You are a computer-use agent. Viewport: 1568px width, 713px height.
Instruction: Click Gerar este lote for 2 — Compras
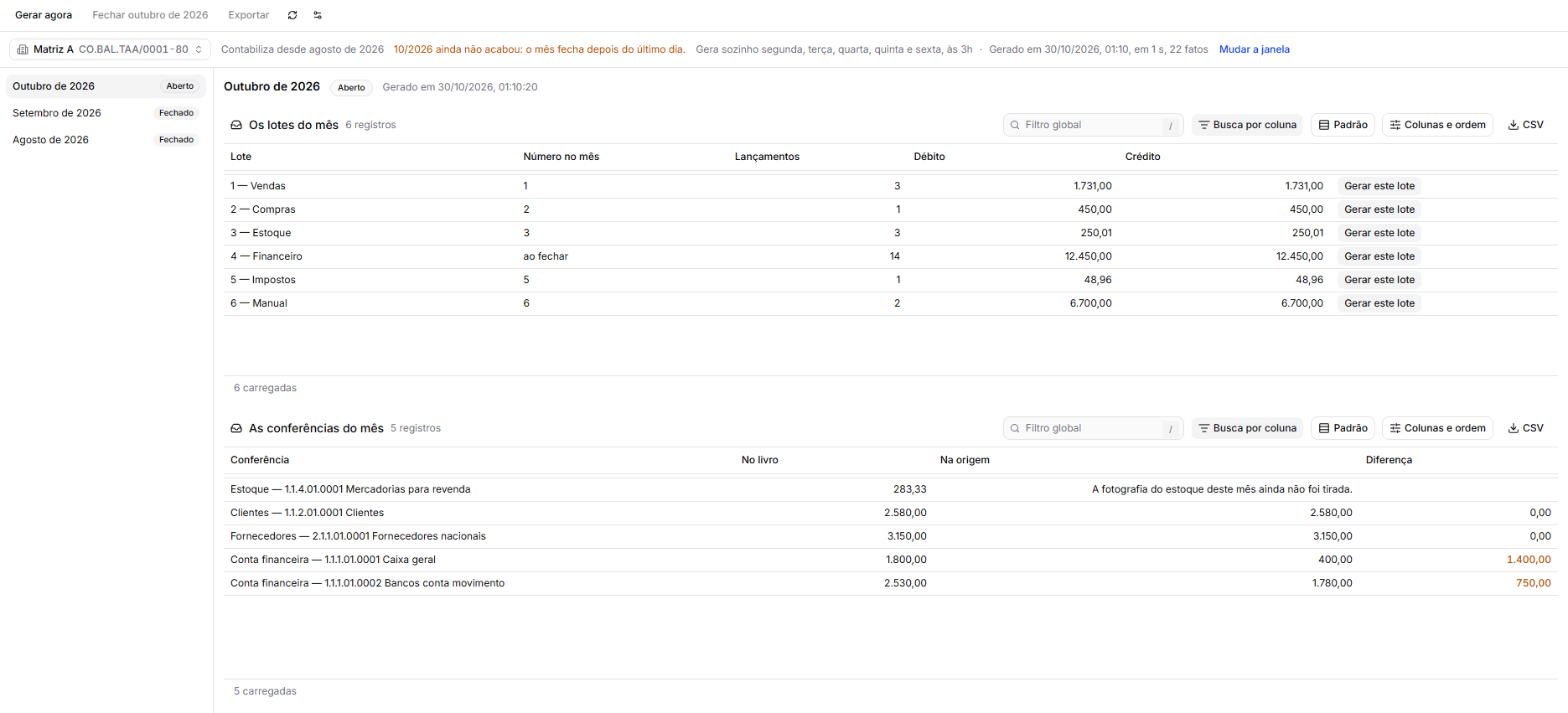click(x=1379, y=209)
